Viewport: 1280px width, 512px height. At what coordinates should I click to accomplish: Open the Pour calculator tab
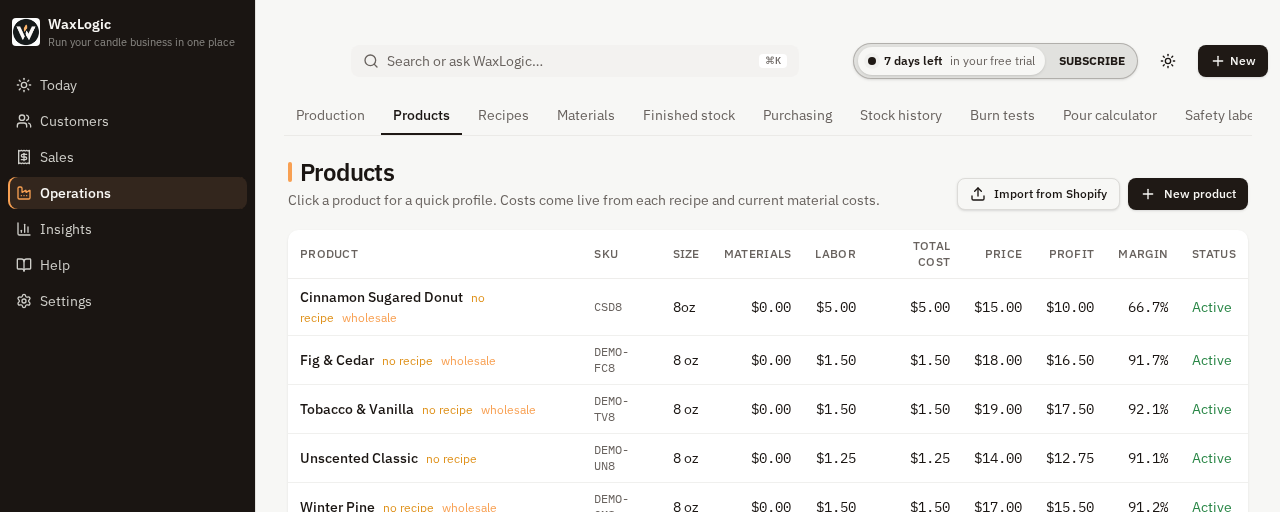click(x=1110, y=115)
